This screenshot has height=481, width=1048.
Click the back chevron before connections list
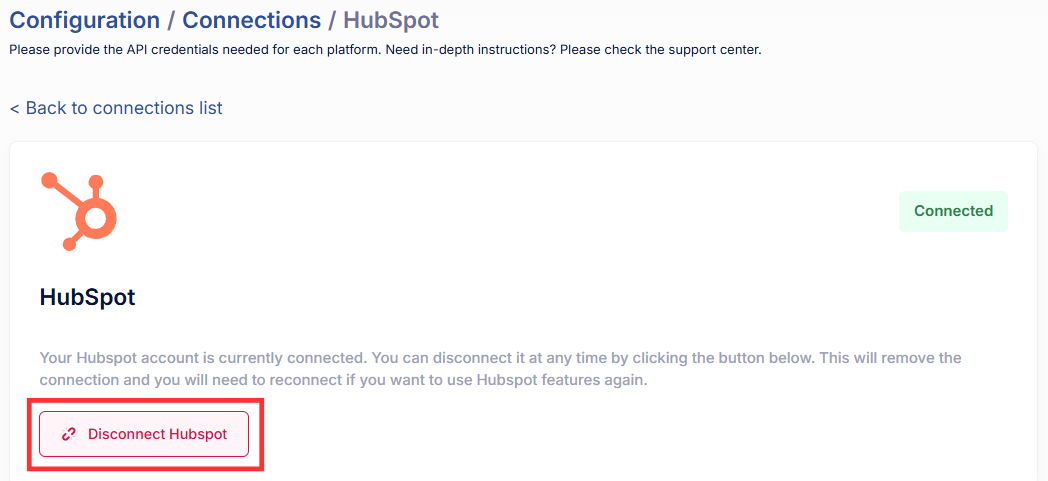click(x=15, y=108)
